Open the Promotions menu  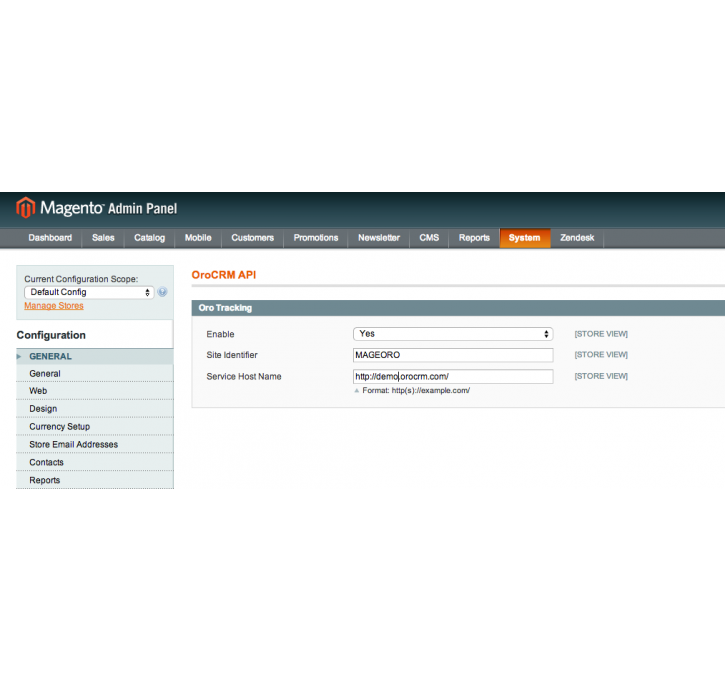316,238
